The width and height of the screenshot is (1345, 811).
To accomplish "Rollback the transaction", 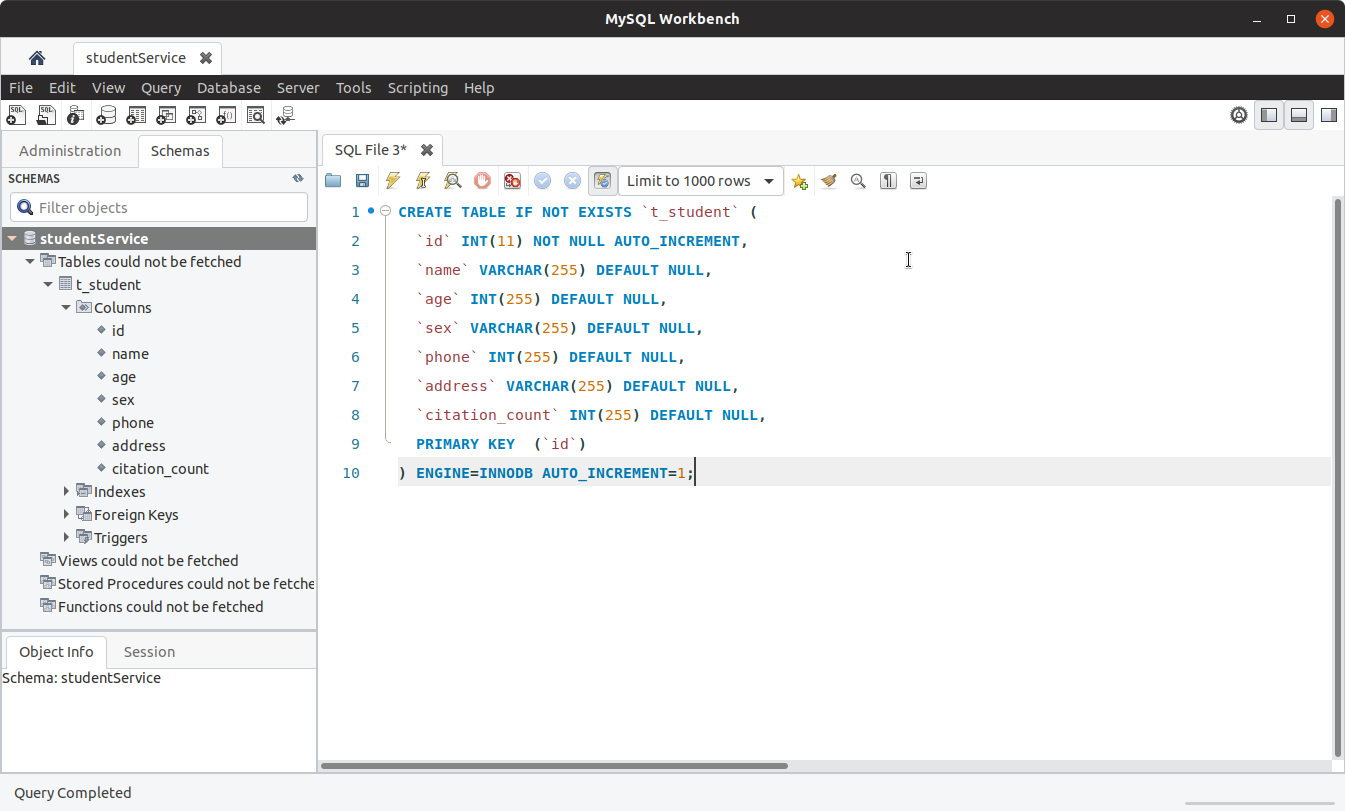I will coord(572,181).
